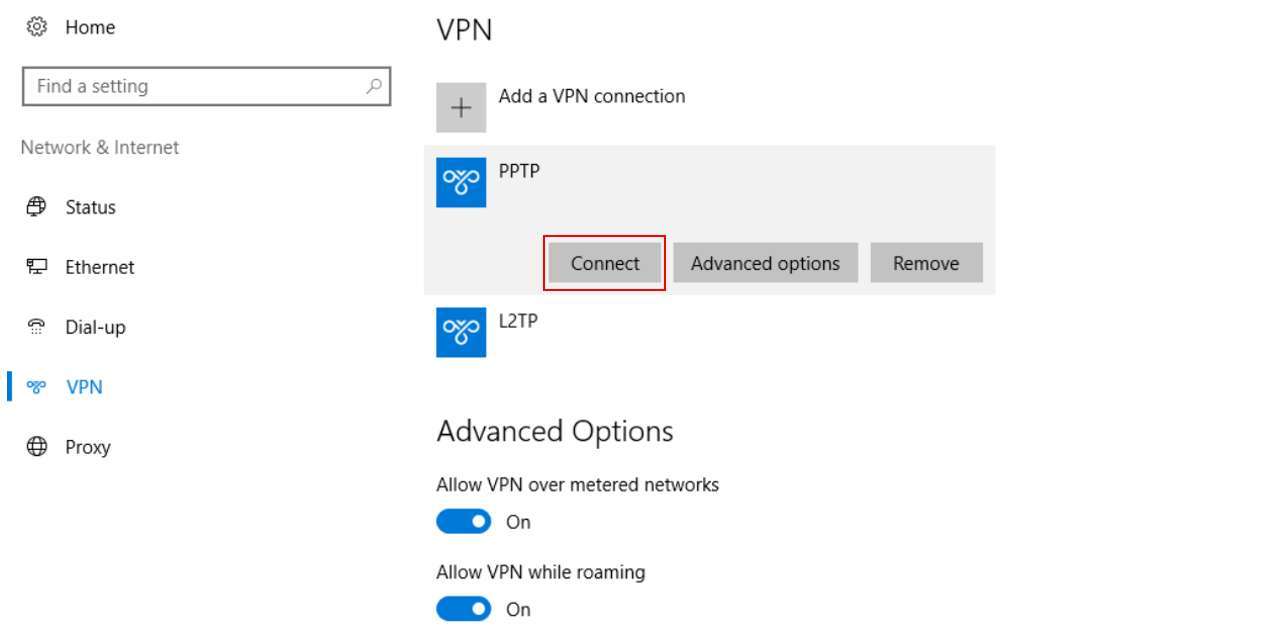Screen dimensions: 1276x639
Task: Remove the PPTP connection
Action: click(926, 263)
